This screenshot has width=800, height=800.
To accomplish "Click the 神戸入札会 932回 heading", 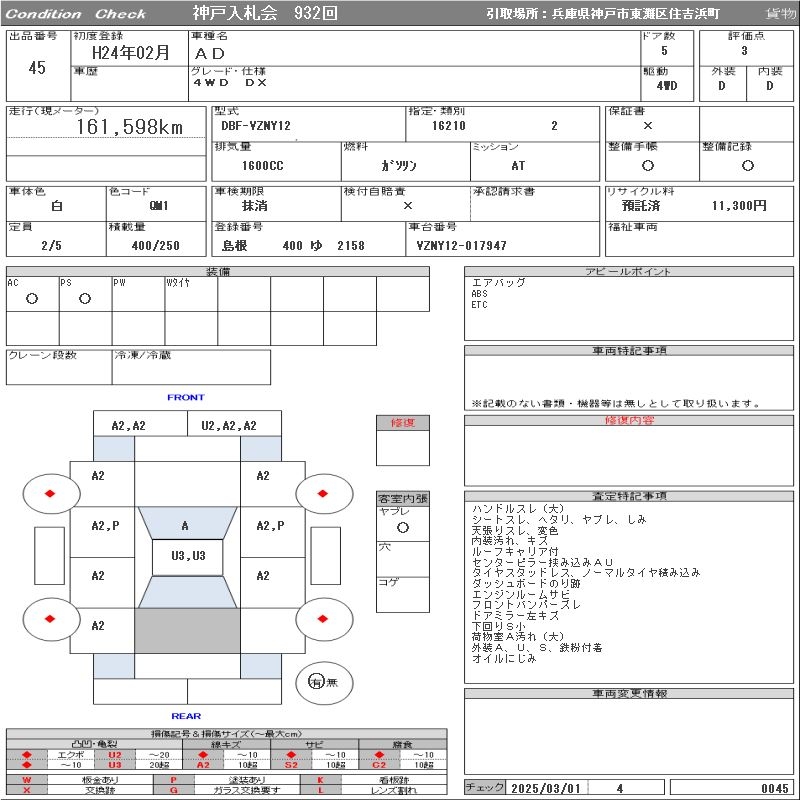I will tap(265, 13).
